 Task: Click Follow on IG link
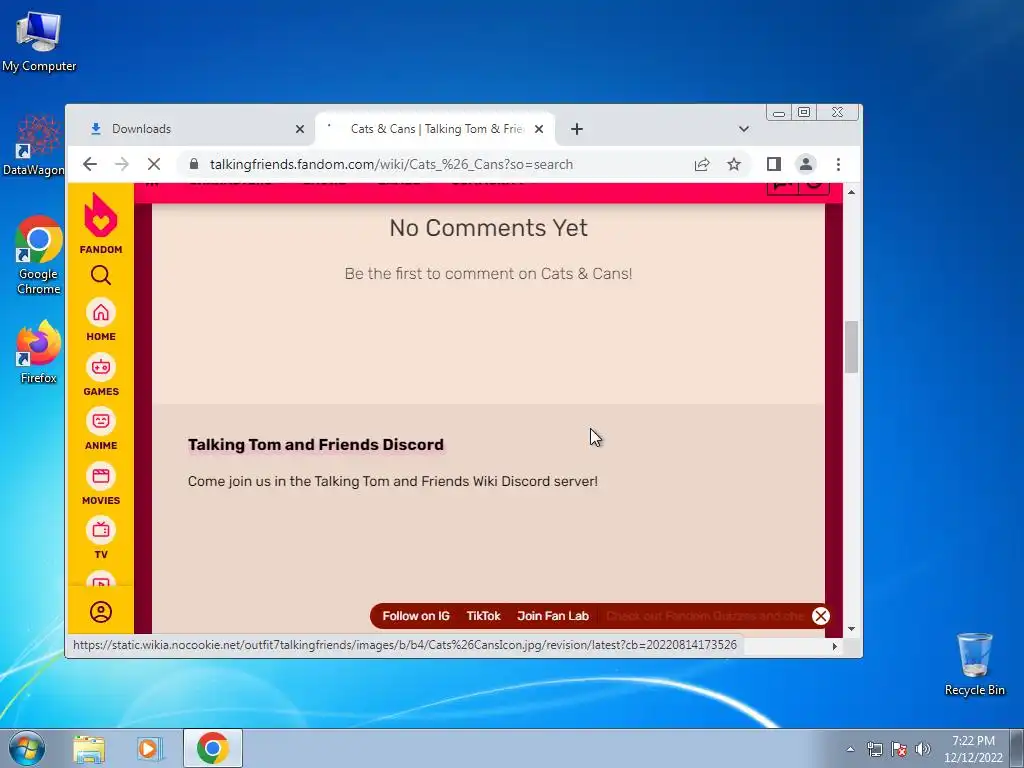(416, 616)
